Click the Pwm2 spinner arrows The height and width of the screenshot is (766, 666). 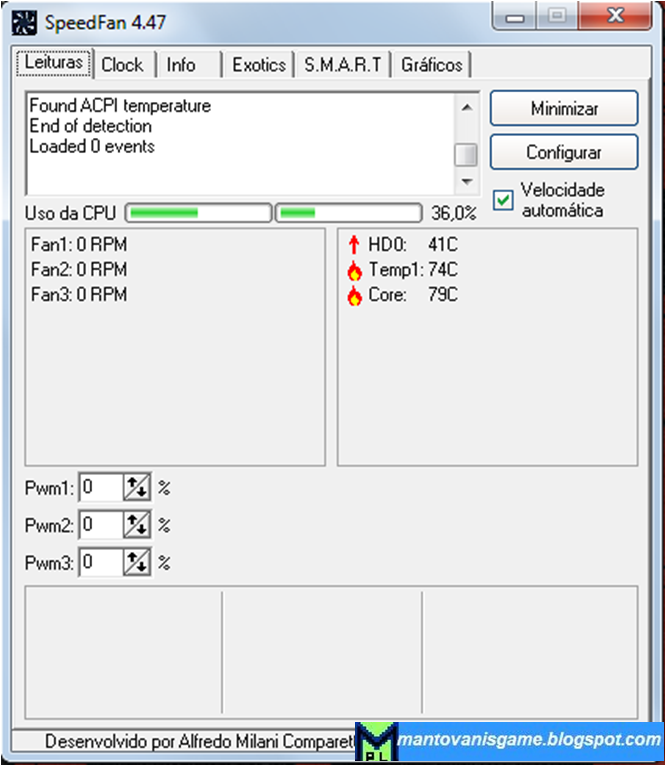click(137, 525)
